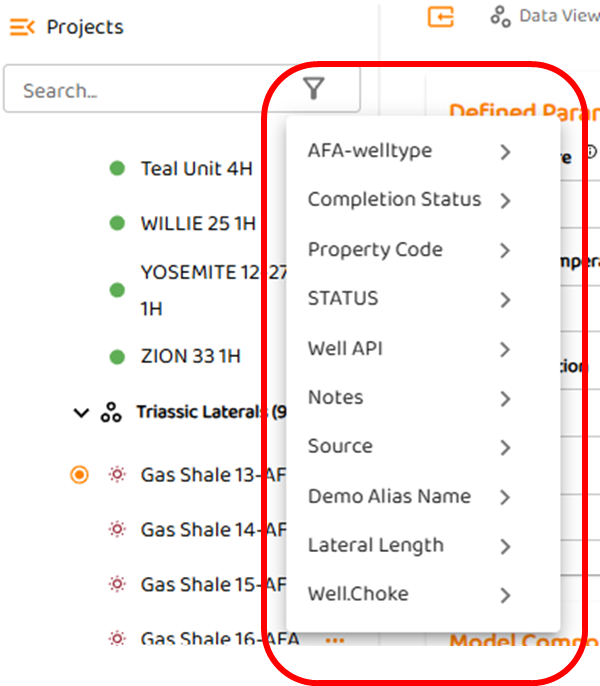This screenshot has width=600, height=686.
Task: Click the green status dot for ZION 33 1H
Action: point(117,356)
